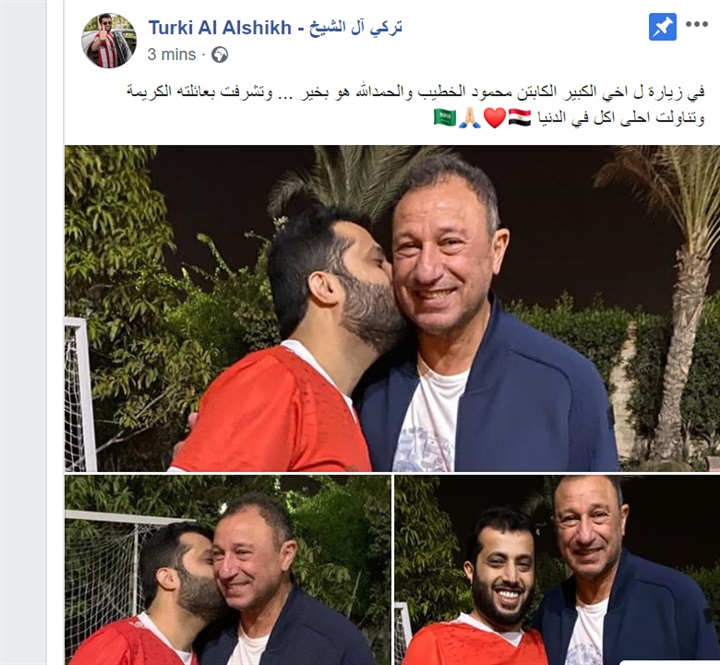This screenshot has width=720, height=665.
Task: Open the large top photo
Action: [392, 309]
